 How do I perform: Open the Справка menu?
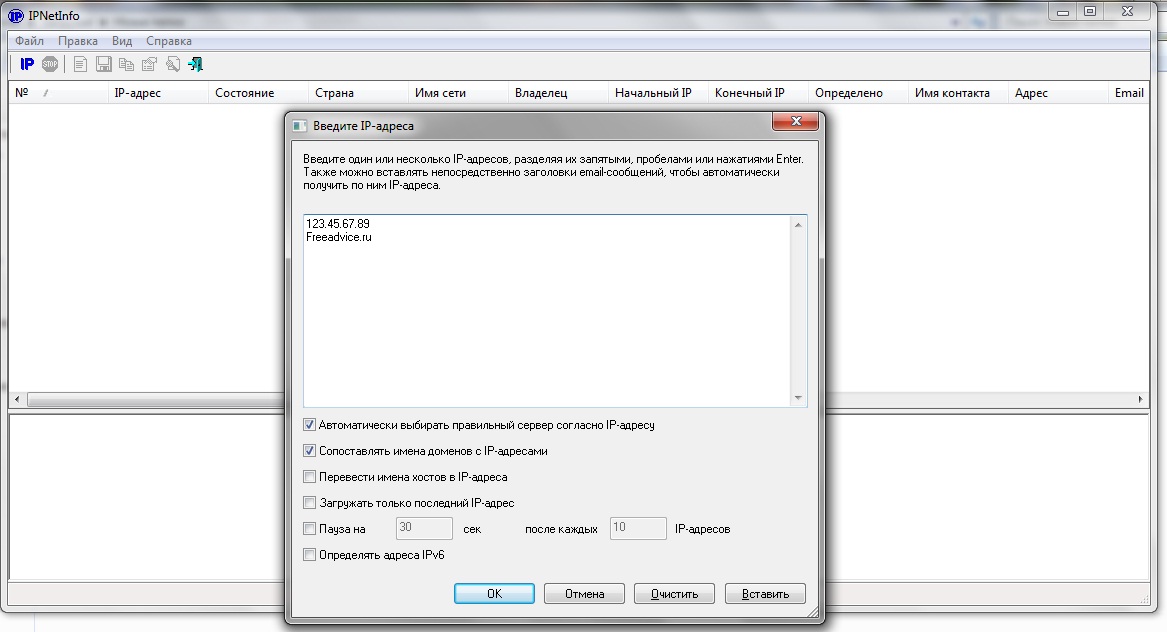coord(169,41)
